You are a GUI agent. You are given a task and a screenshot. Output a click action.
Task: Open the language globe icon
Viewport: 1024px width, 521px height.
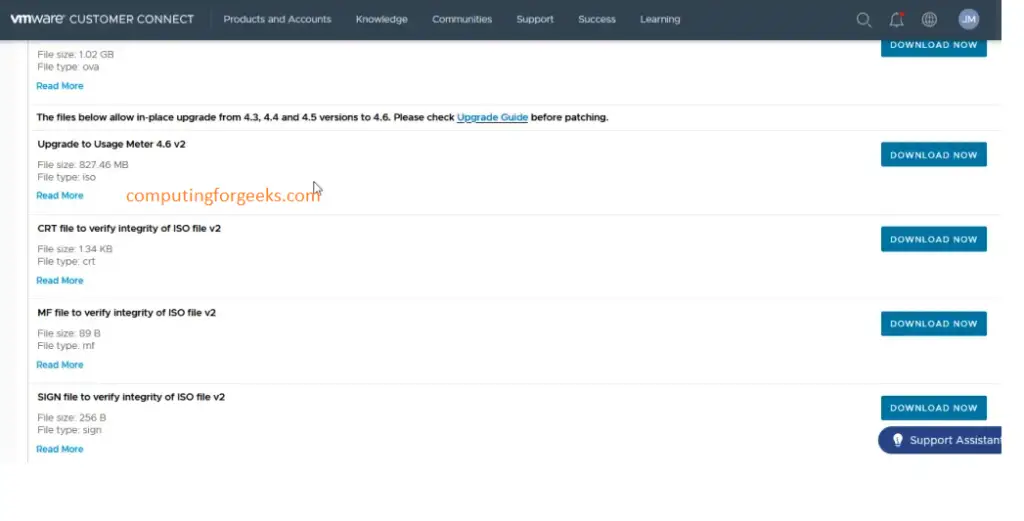tap(929, 20)
